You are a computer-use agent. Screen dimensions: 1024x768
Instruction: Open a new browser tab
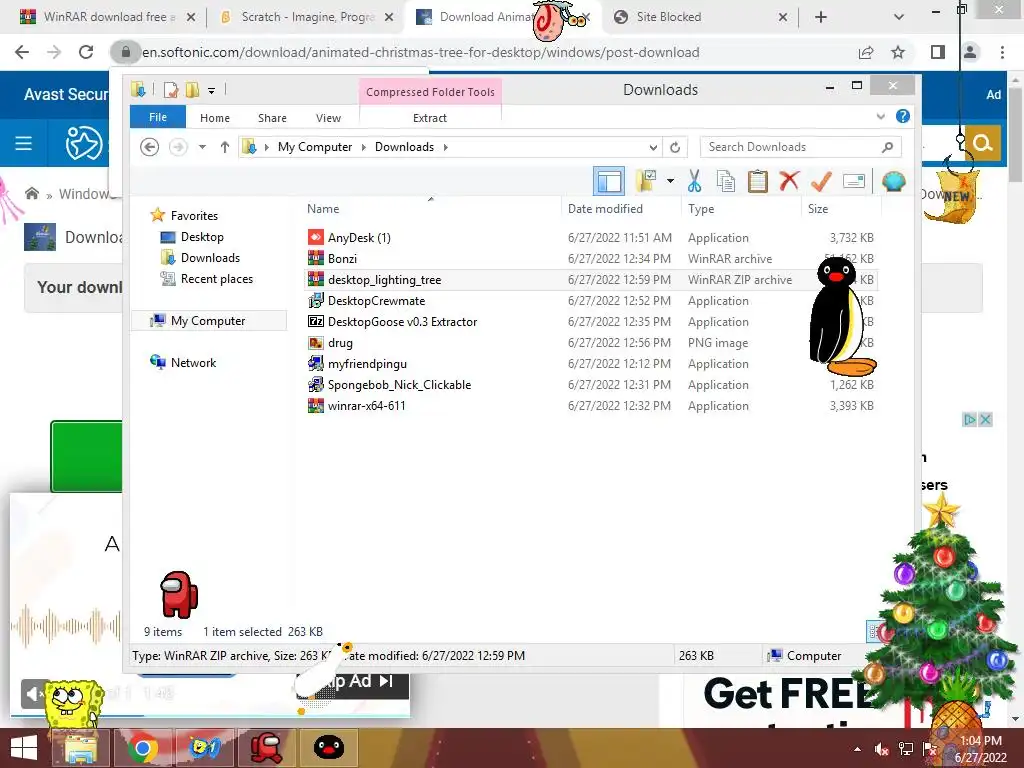[x=821, y=17]
